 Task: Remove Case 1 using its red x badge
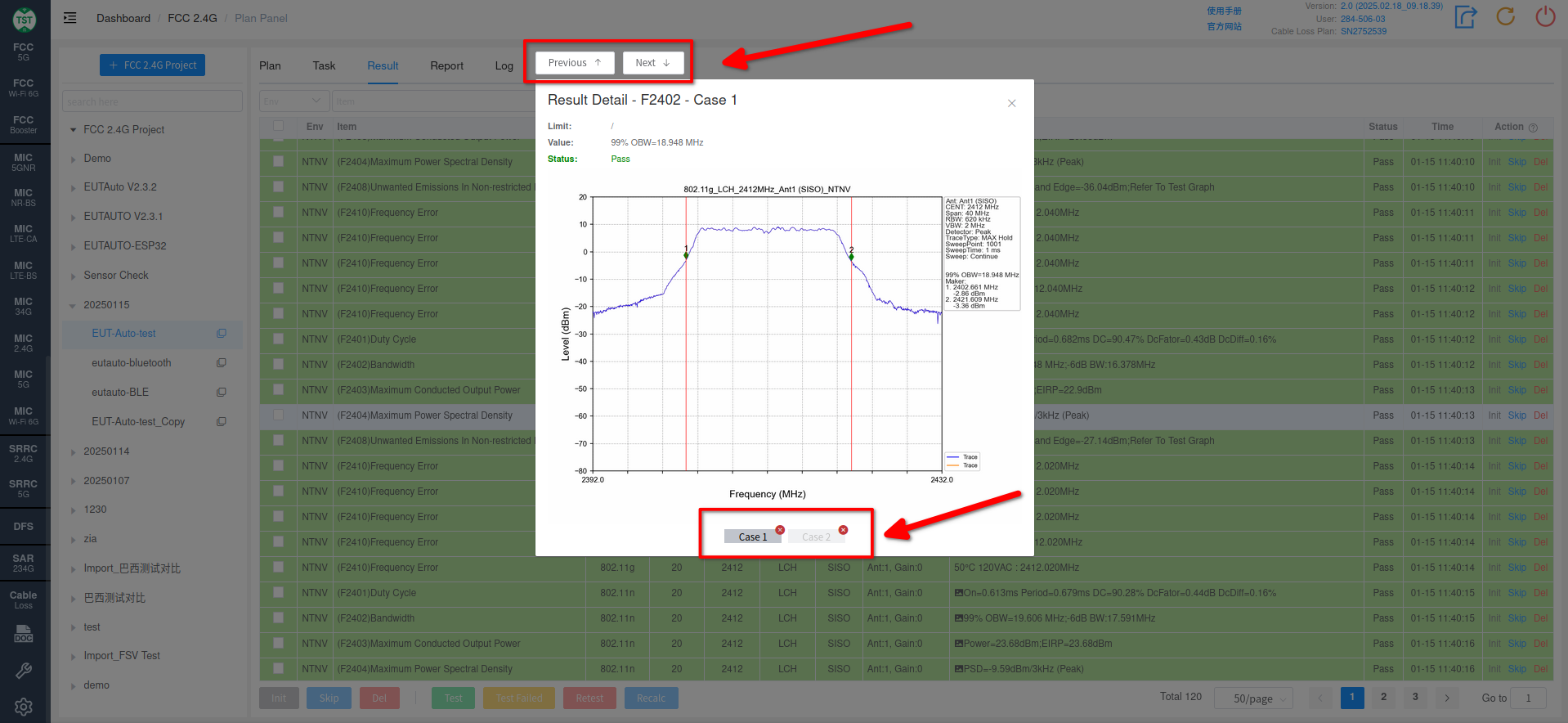(780, 529)
